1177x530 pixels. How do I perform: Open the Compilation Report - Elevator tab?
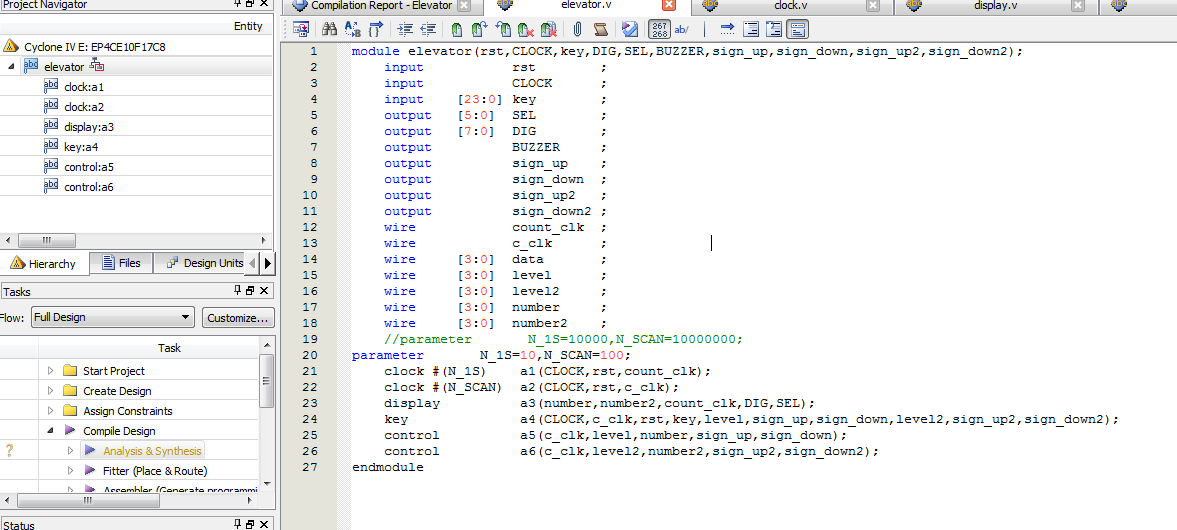[381, 6]
